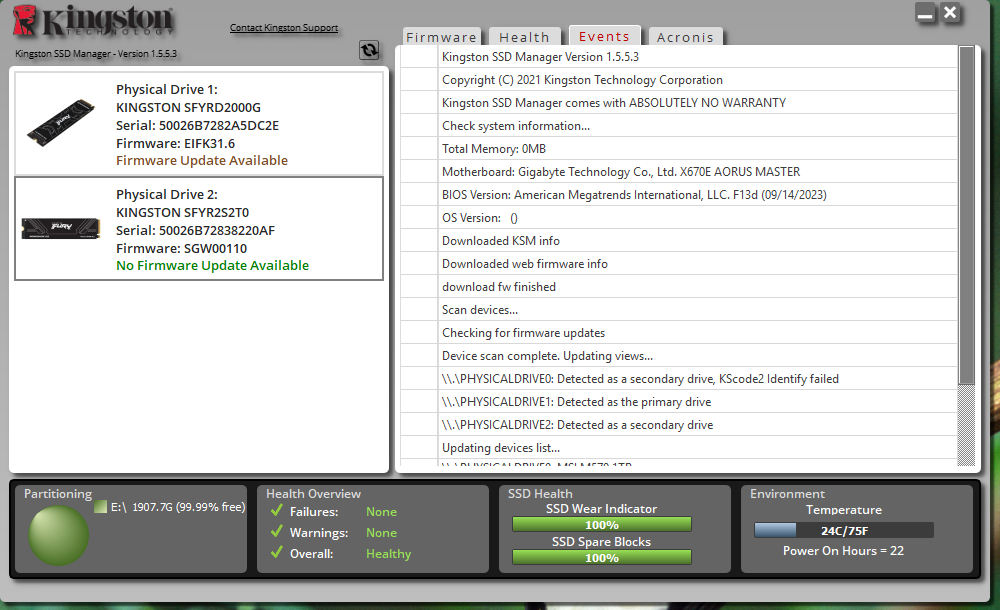Viewport: 1000px width, 610px height.
Task: Click Firmware Update Available text
Action: click(202, 160)
